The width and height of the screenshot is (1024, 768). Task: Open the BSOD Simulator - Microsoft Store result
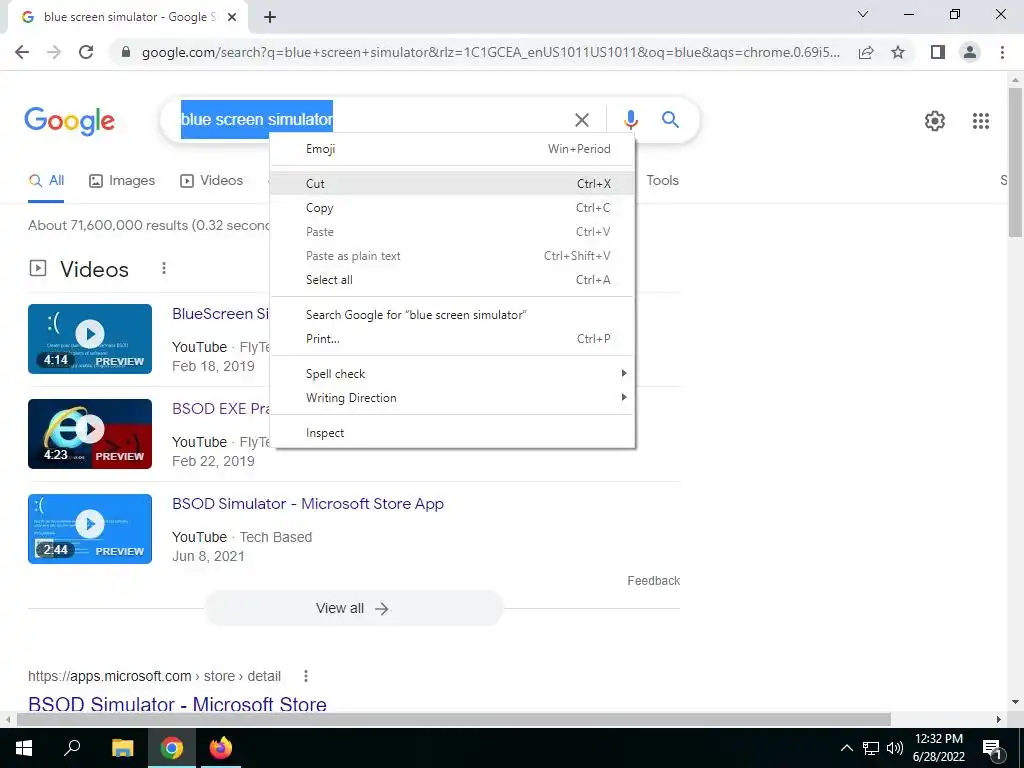coord(177,704)
